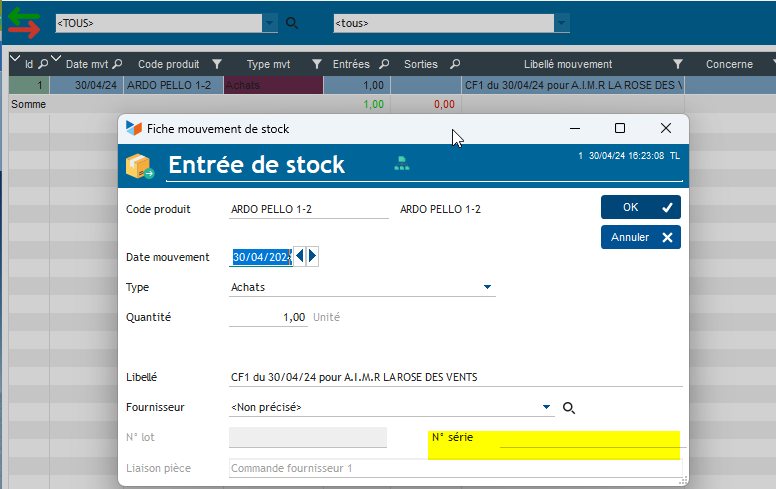Viewport: 776px width, 489px height.
Task: Click the green and red arrows stock movement icon
Action: click(24, 23)
